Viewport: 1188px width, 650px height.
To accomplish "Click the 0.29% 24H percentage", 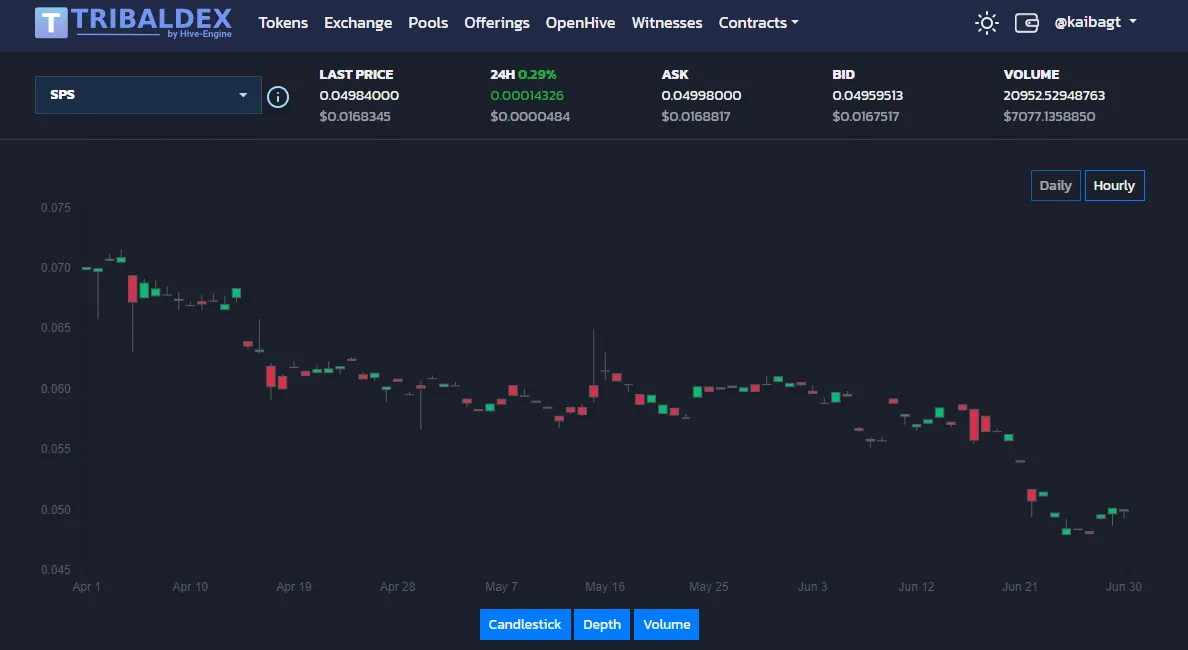I will point(537,74).
